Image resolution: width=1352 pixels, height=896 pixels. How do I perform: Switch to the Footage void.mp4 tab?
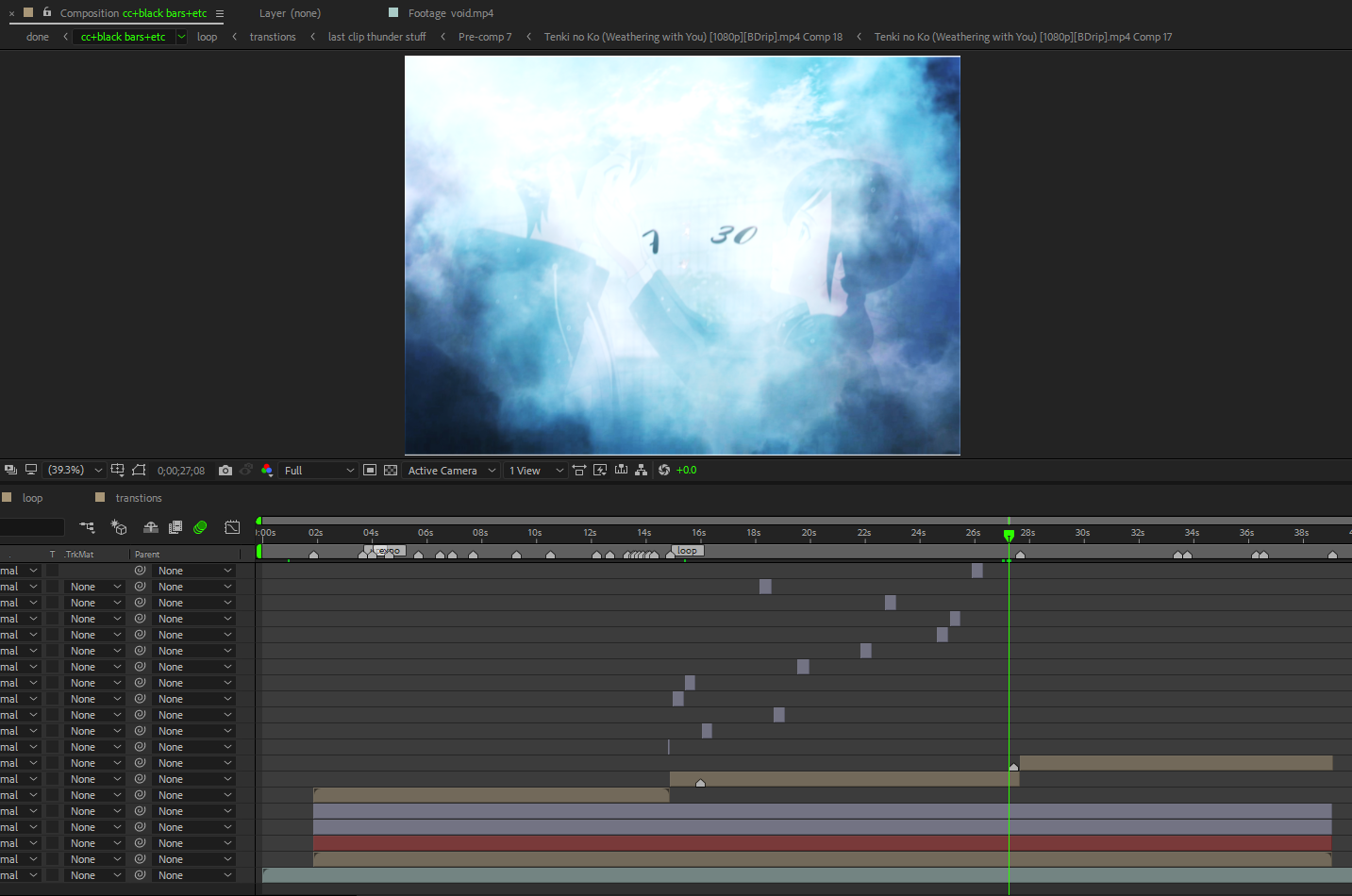(x=450, y=13)
